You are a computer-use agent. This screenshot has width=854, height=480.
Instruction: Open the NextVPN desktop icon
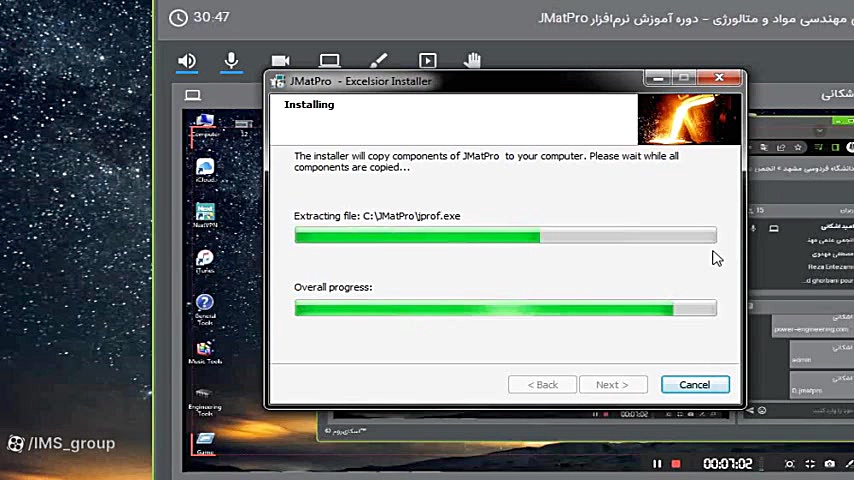pyautogui.click(x=205, y=215)
